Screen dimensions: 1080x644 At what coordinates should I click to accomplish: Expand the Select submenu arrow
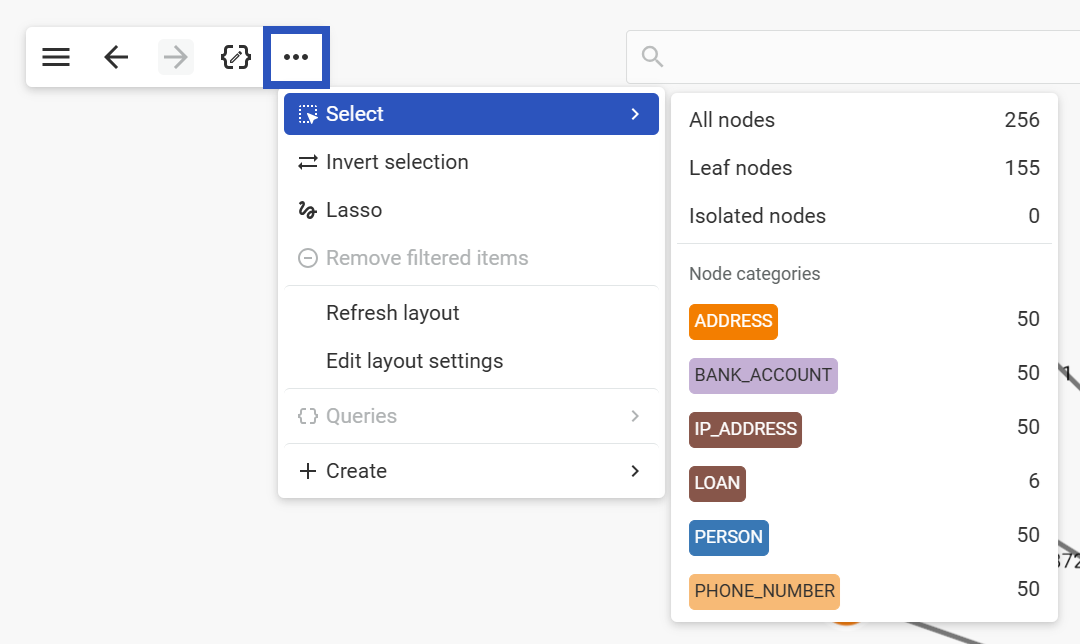[x=634, y=114]
